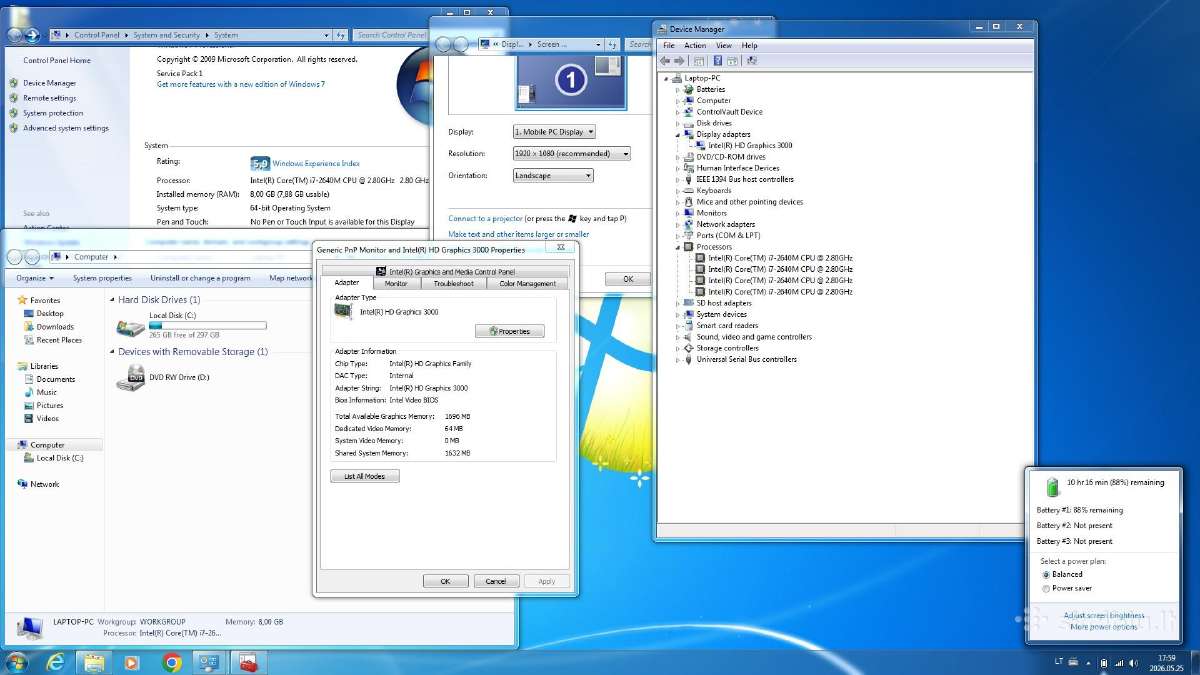Screen dimensions: 1200x675
Task: Open More power options link
Action: [1104, 628]
